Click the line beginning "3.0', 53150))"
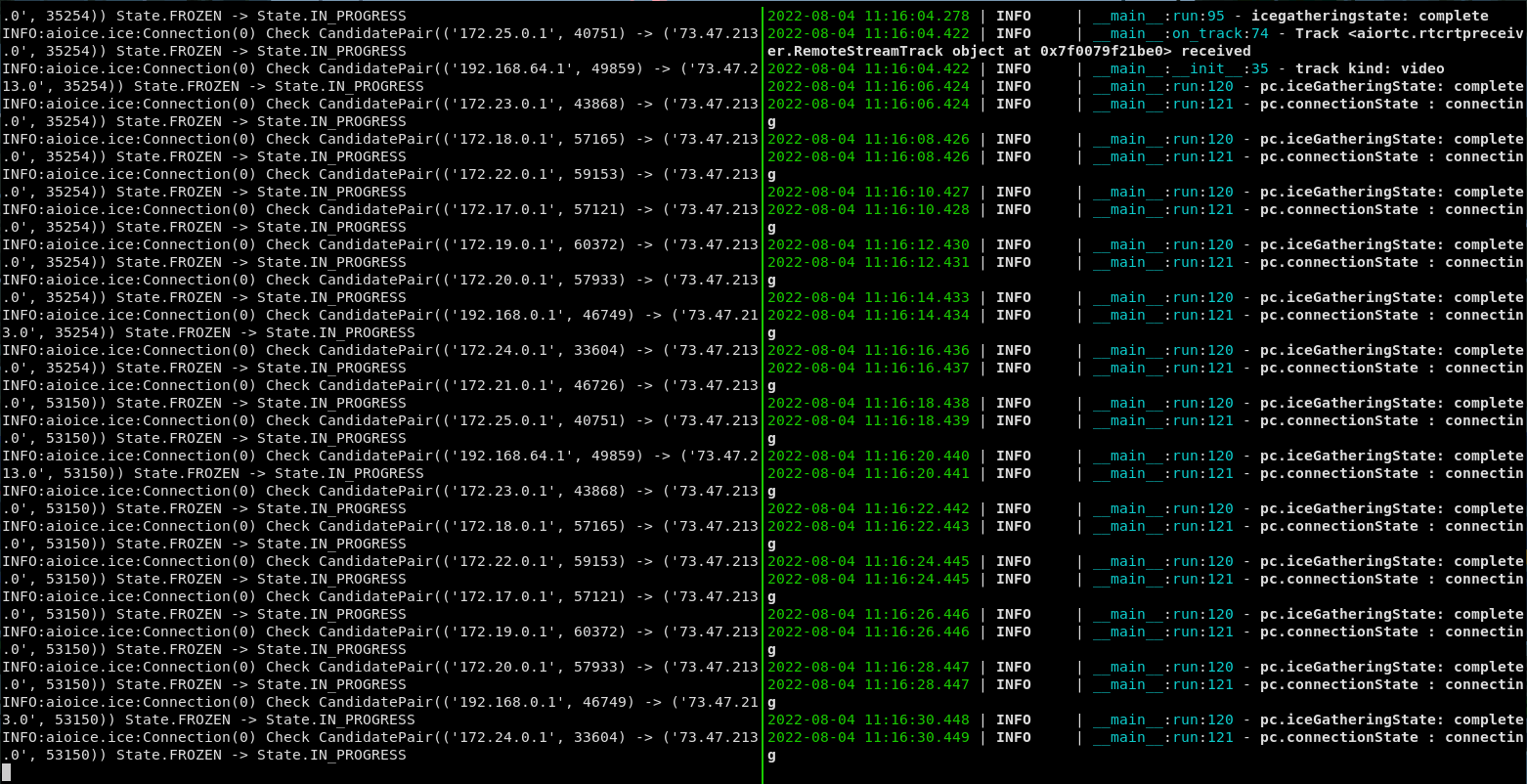Image resolution: width=1527 pixels, height=784 pixels. (x=207, y=719)
